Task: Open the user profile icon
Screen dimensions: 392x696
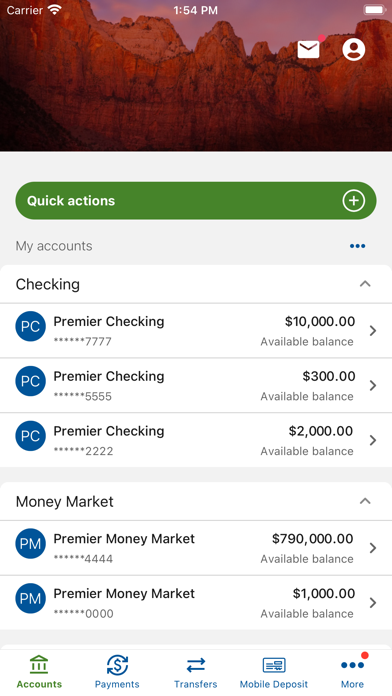Action: point(354,49)
